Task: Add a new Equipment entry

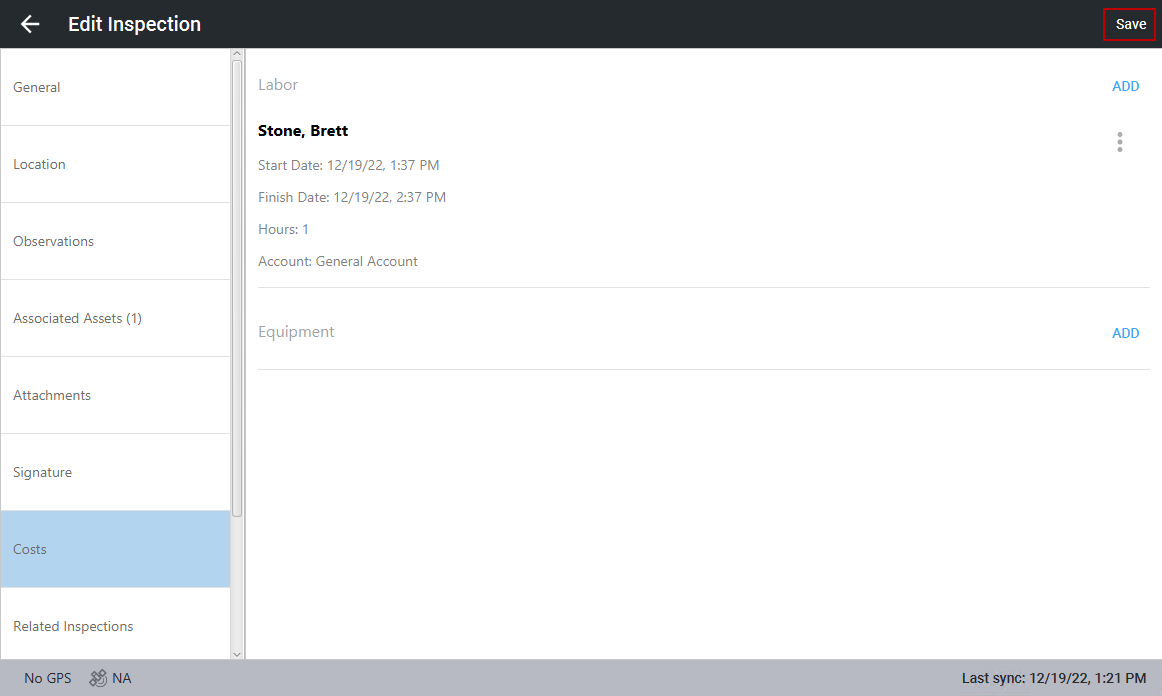Action: 1125,333
